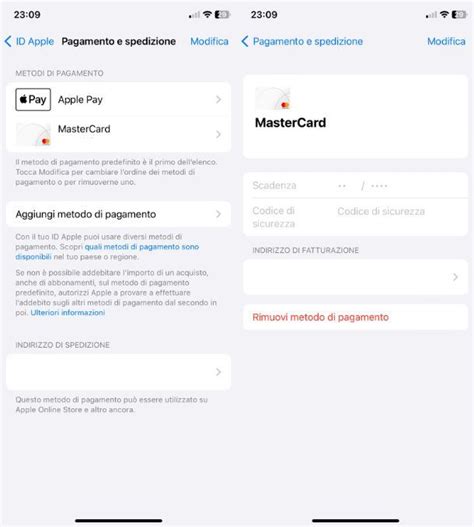
Task: Tap the back arrow next to ID Apple
Action: point(8,41)
